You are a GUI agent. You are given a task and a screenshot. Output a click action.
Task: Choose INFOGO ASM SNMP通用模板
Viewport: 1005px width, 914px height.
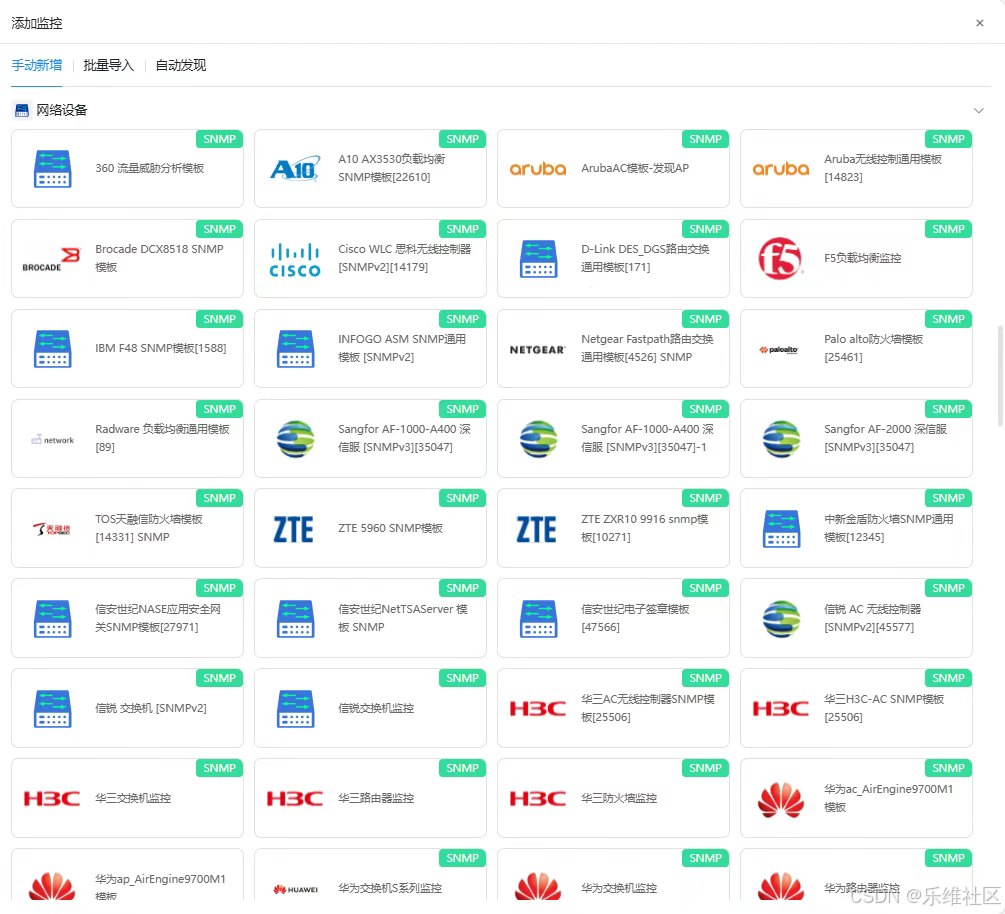coord(370,349)
